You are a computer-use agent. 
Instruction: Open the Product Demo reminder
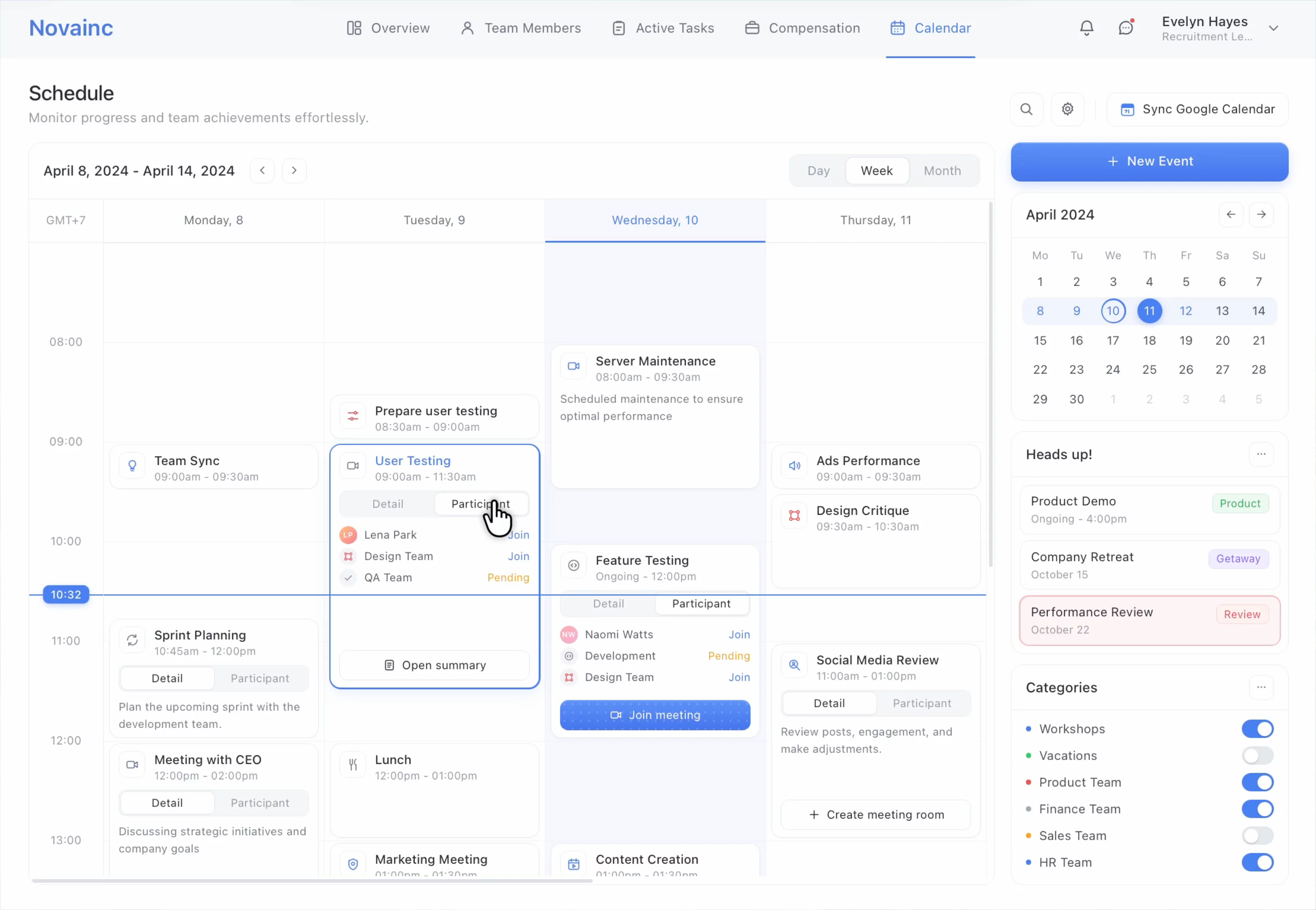click(x=1149, y=510)
